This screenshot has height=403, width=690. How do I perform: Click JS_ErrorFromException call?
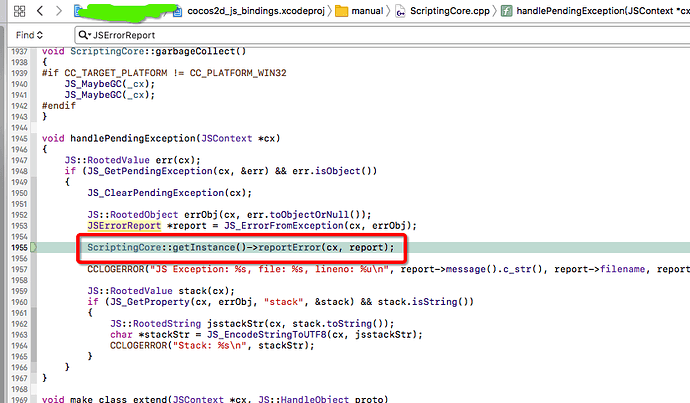coord(284,226)
